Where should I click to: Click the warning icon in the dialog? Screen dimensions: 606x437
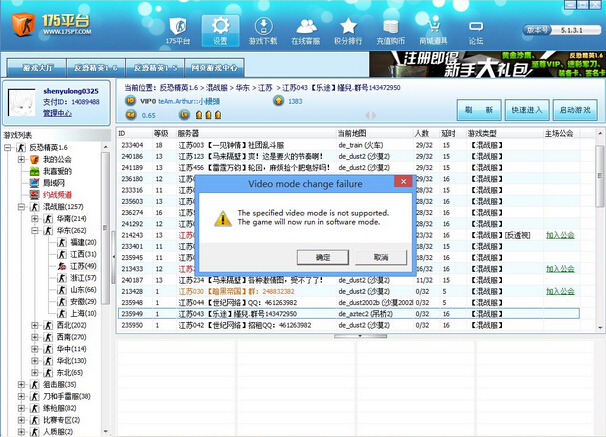(223, 219)
